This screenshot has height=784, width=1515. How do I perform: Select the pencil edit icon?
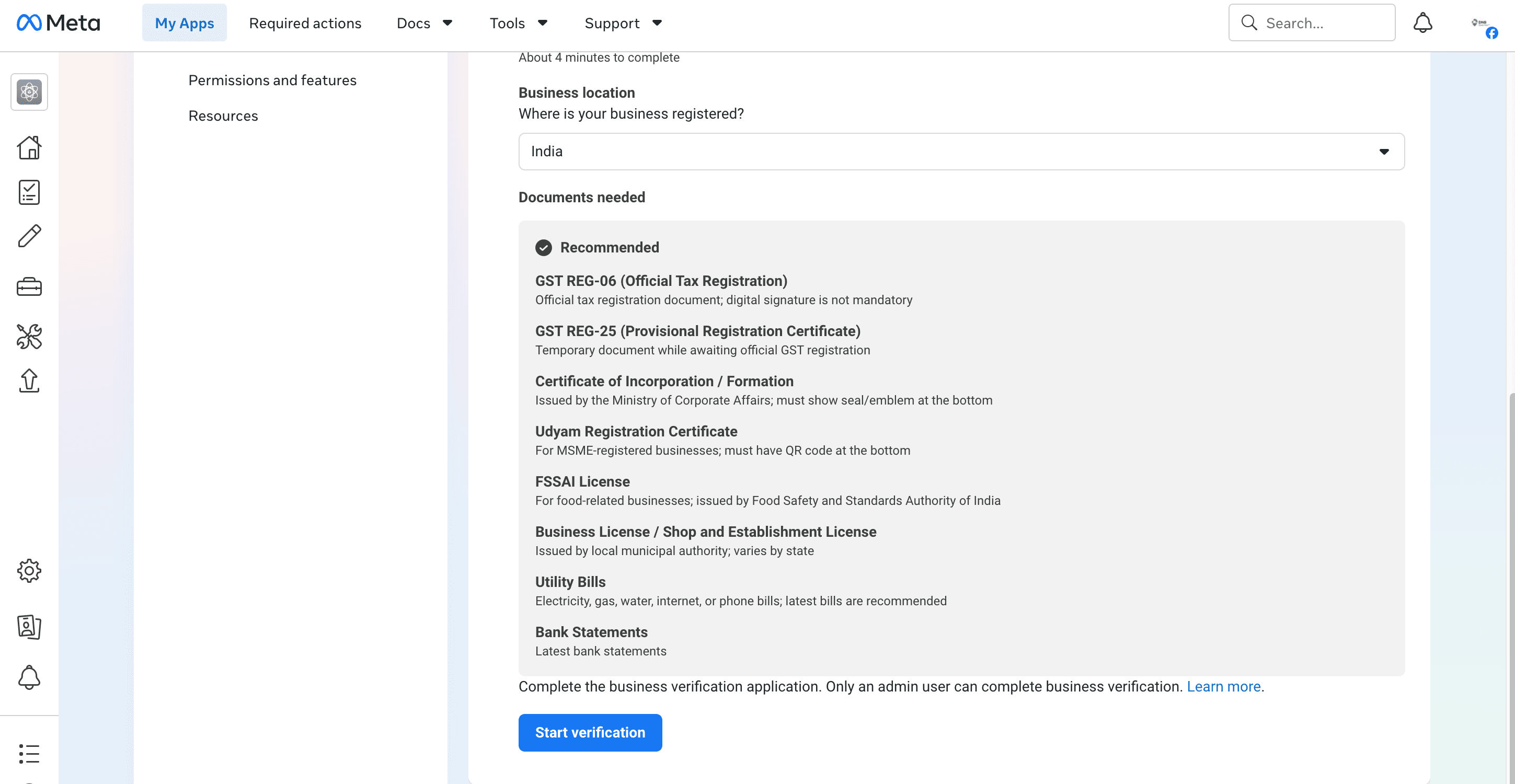pyautogui.click(x=29, y=236)
